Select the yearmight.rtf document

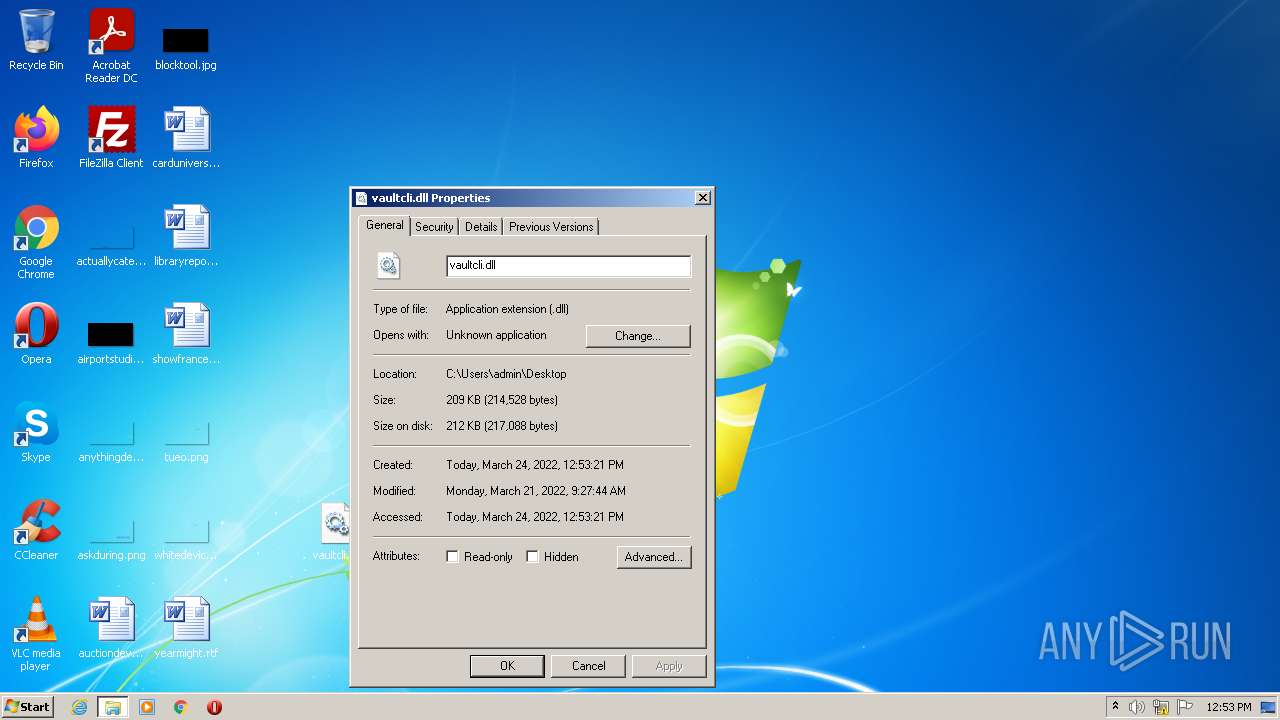click(186, 628)
